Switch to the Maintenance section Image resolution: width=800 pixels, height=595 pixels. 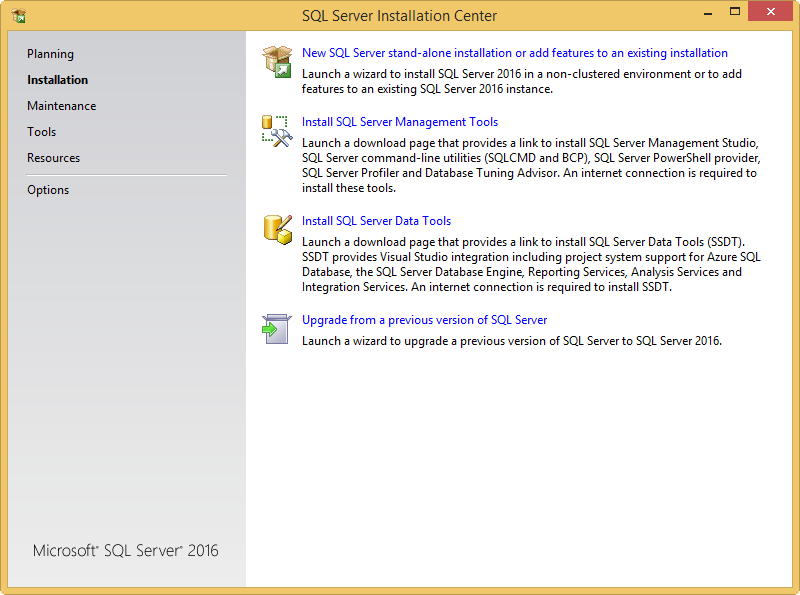tap(61, 106)
